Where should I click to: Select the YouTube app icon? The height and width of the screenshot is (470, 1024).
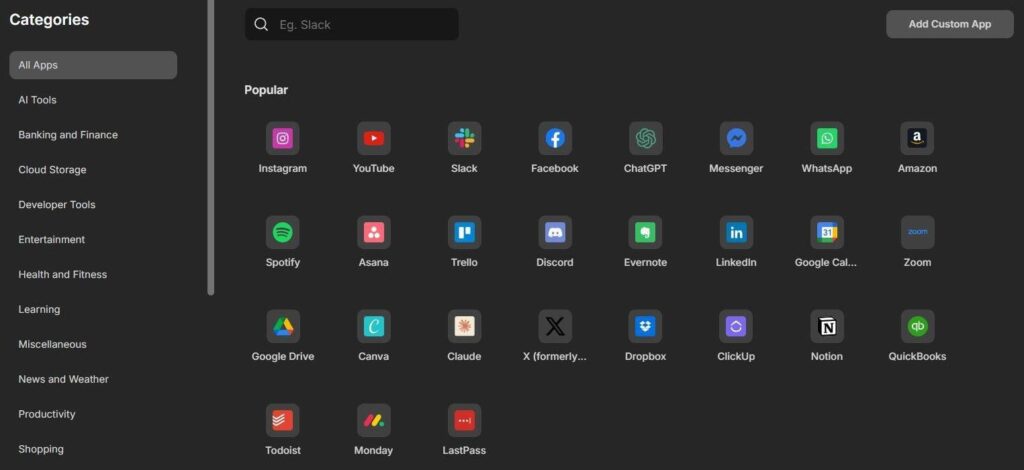coord(374,138)
